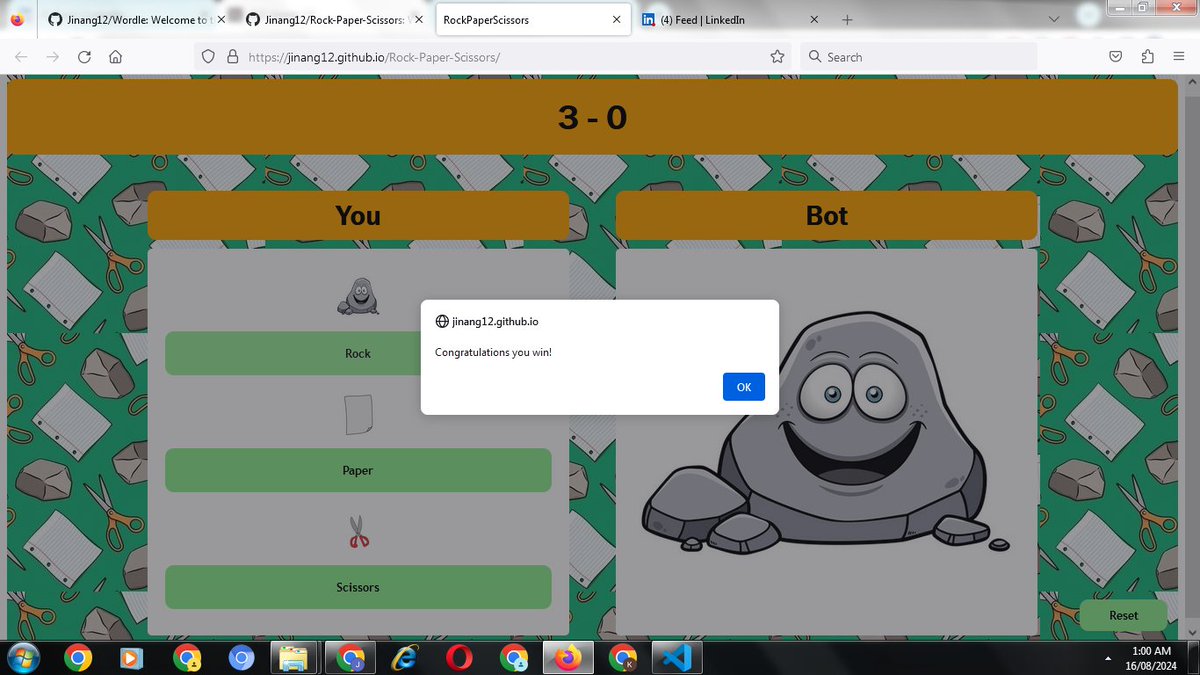Screen dimensions: 1200x675
Task: Click the globe icon in the alert dialog
Action: point(442,322)
